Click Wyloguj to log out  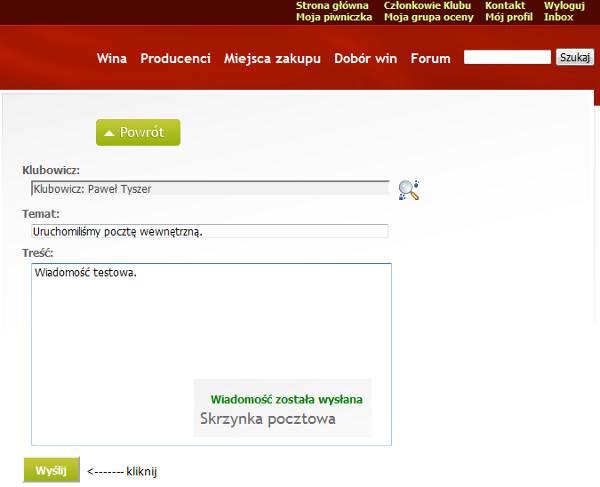[564, 6]
